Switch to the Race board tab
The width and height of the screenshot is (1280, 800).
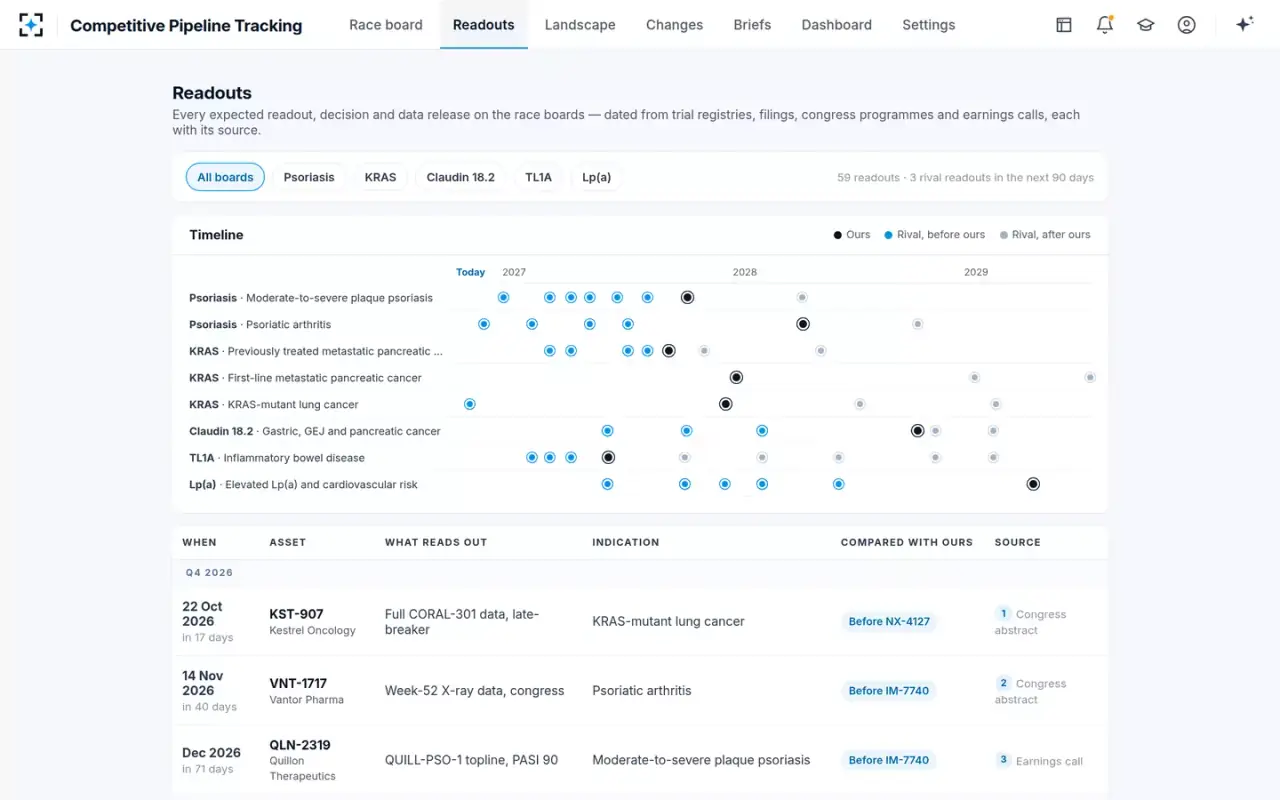[386, 25]
